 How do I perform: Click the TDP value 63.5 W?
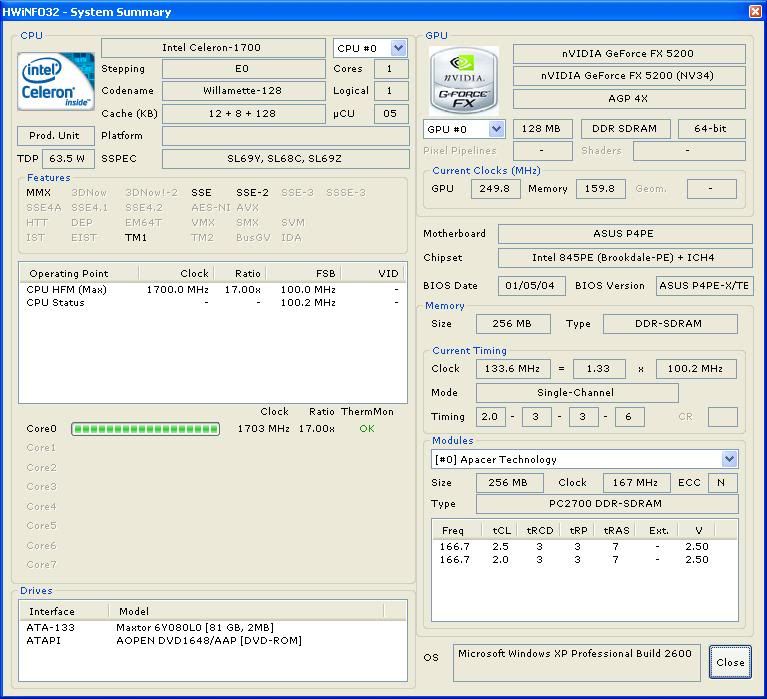pyautogui.click(x=68, y=159)
